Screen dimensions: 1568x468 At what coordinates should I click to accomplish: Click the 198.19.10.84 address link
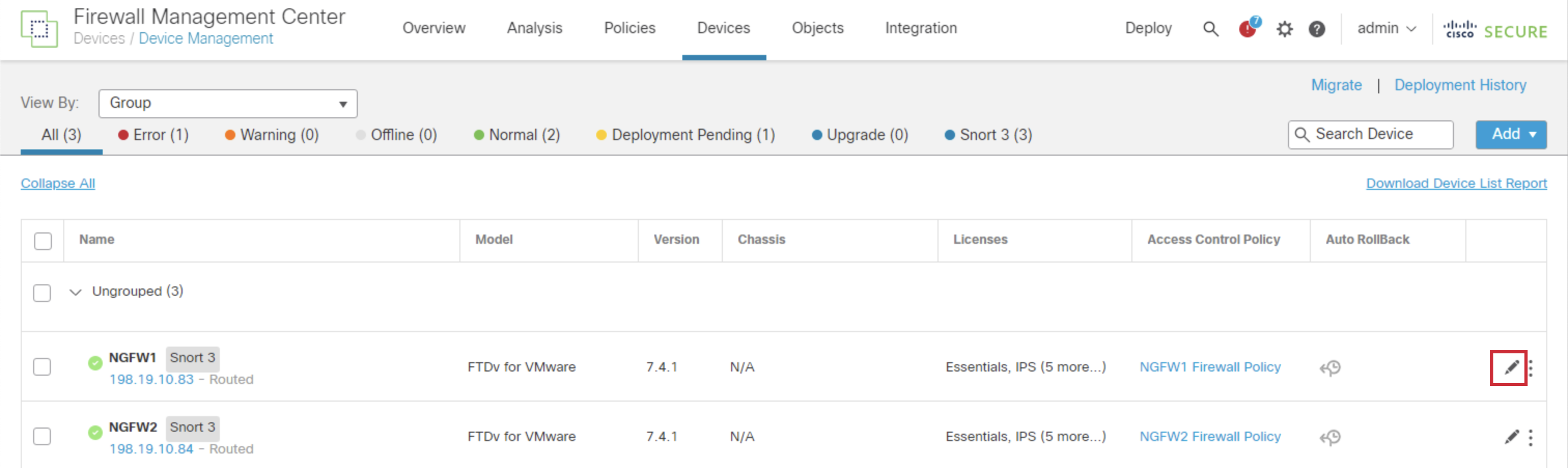(151, 449)
